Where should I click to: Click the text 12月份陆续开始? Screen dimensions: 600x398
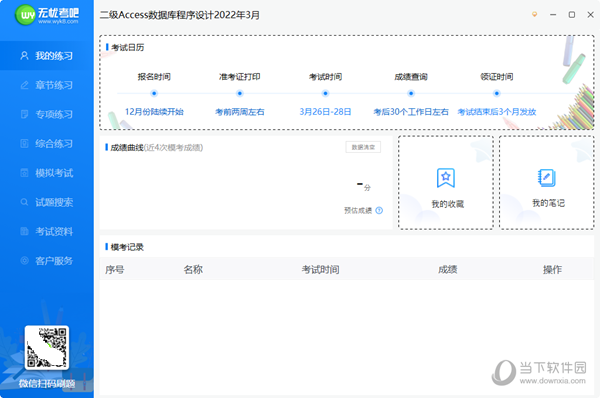(154, 112)
